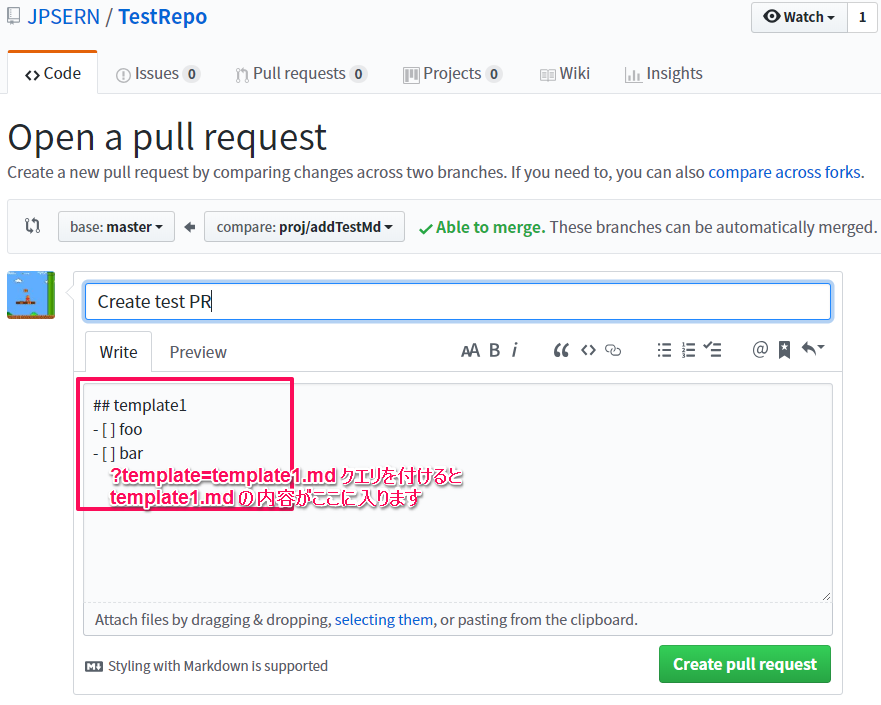
Task: Click the textarea resize handle
Action: (x=826, y=596)
